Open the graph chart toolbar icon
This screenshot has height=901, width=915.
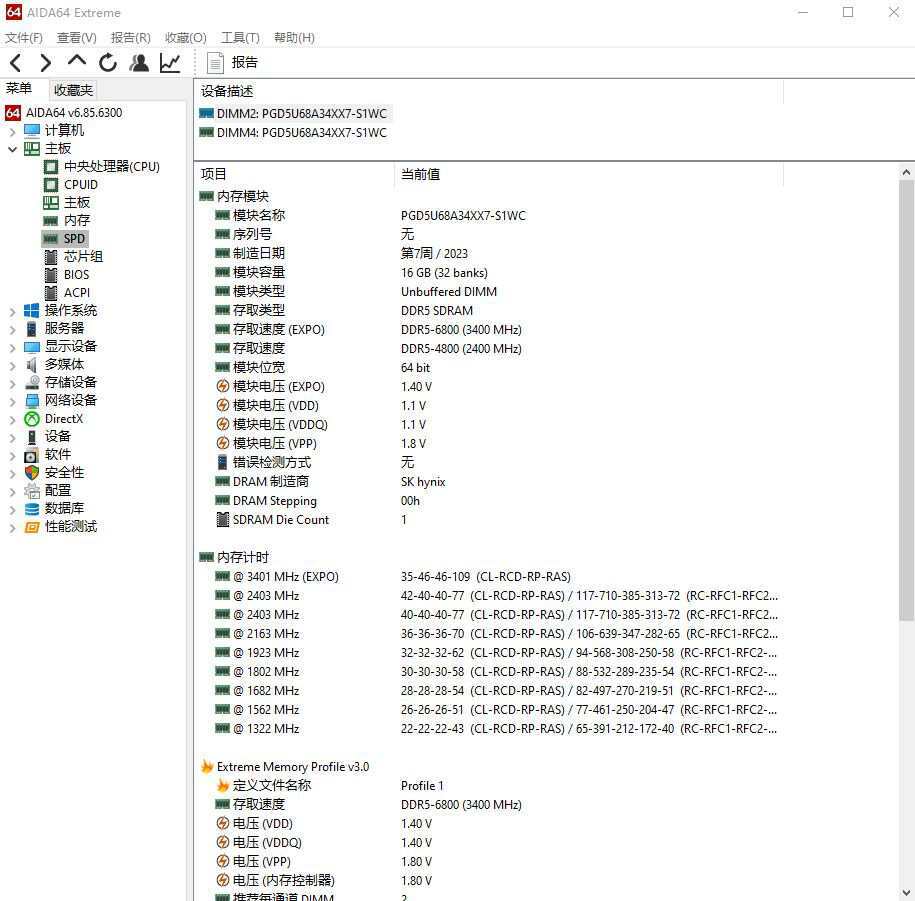click(170, 62)
